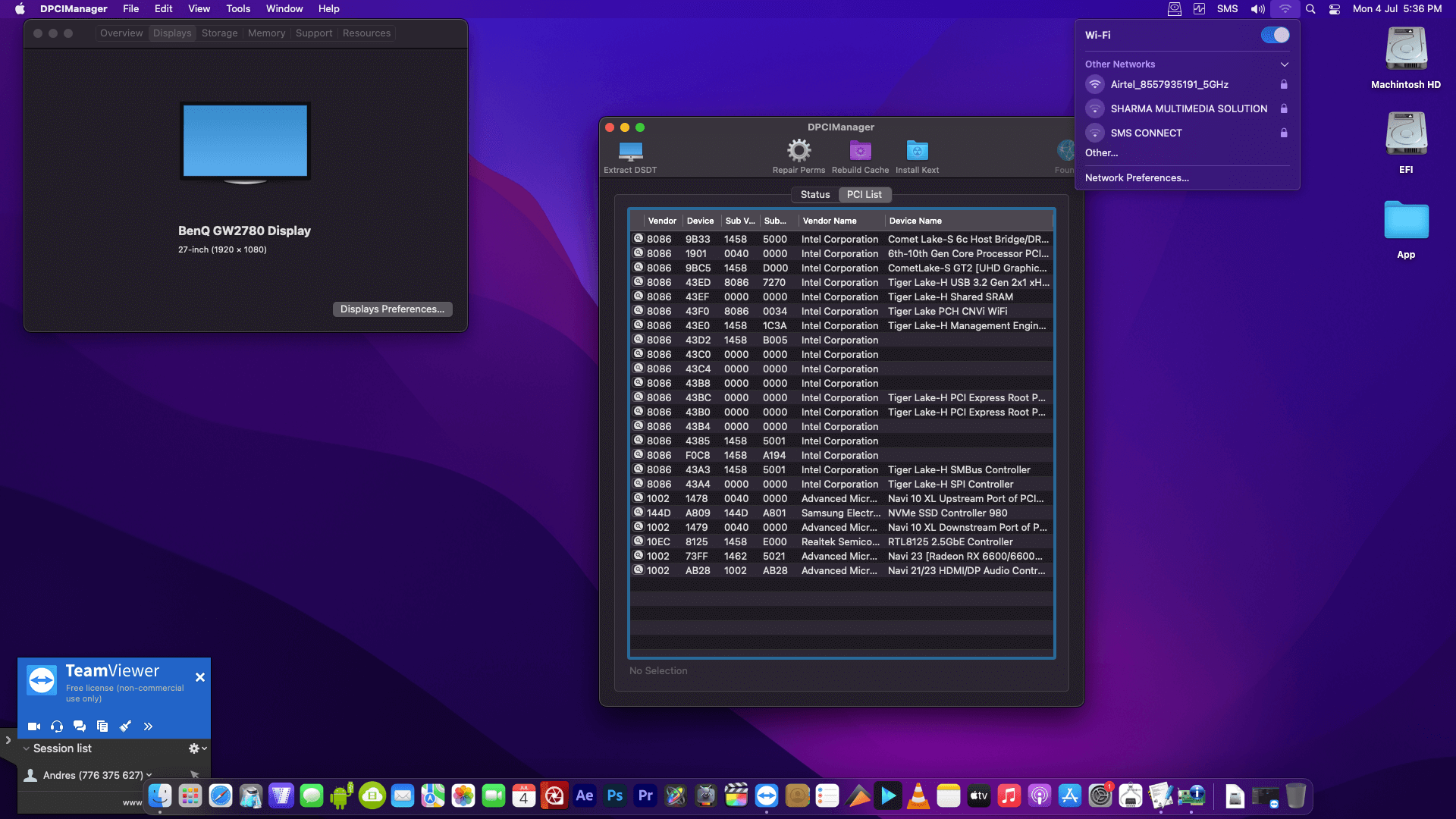
Task: Select the Tiger Lake PCH CNVi WiFi row
Action: pos(842,312)
